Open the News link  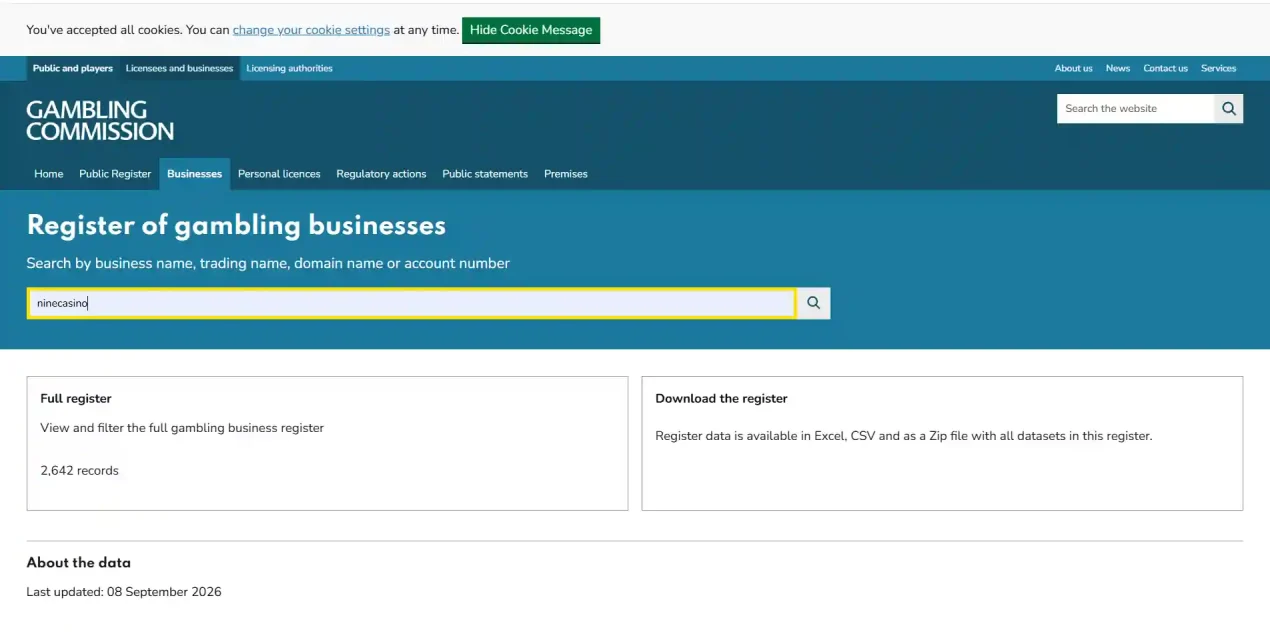click(x=1118, y=68)
